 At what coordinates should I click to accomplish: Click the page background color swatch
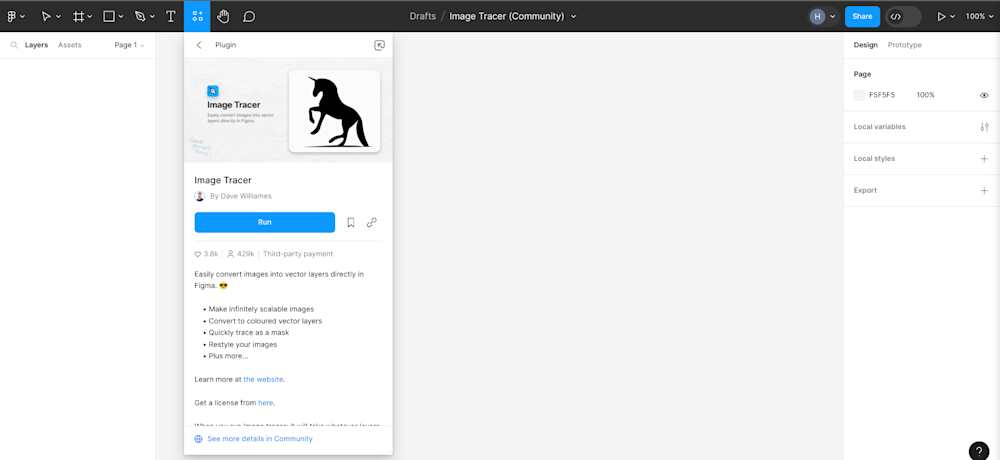coord(859,95)
